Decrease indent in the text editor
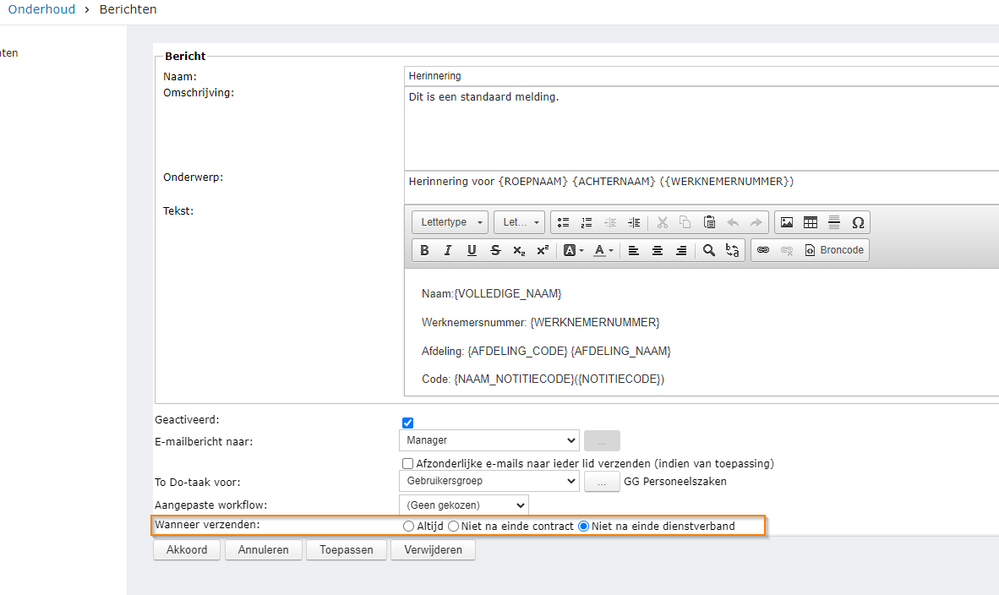Viewport: 999px width, 595px height. (610, 222)
